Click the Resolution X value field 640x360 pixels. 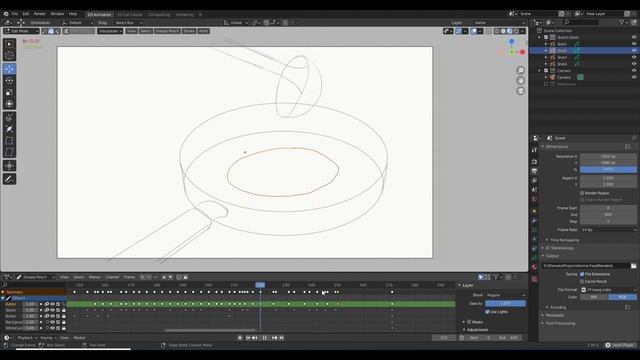point(608,156)
